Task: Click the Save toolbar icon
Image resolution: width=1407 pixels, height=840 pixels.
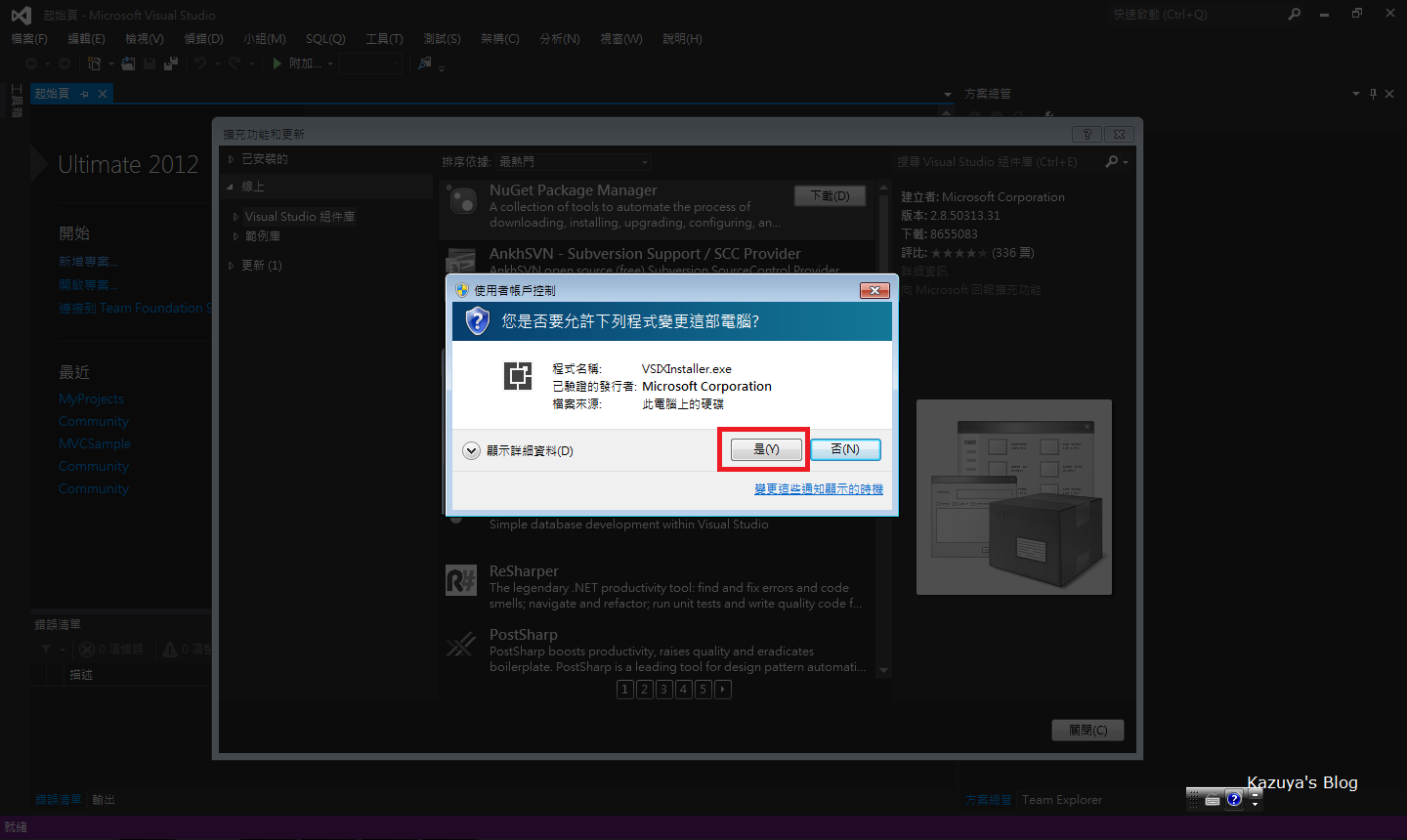Action: (x=149, y=63)
